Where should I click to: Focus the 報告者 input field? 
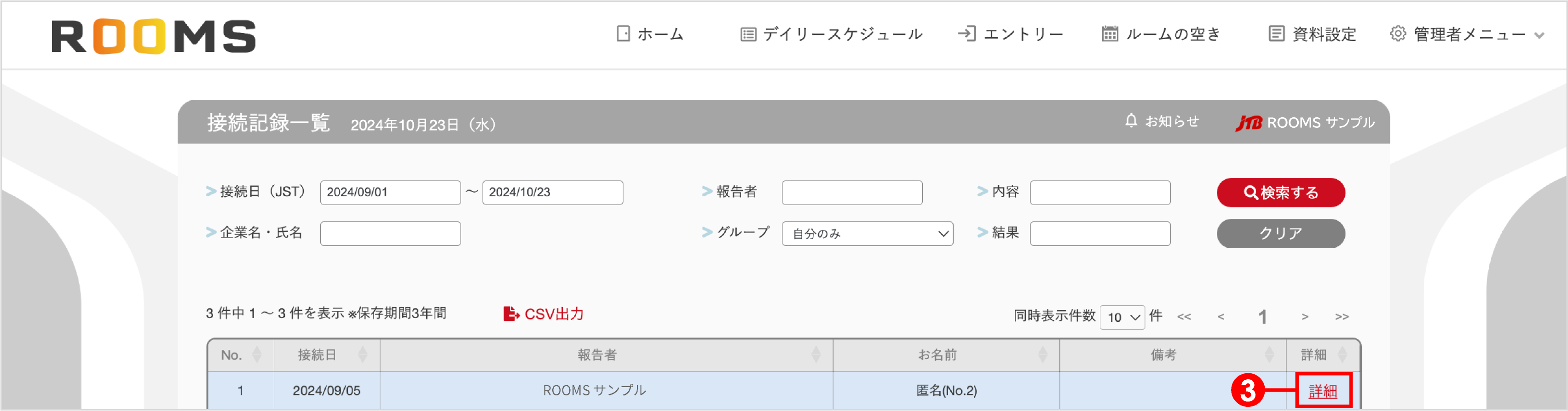coord(852,192)
